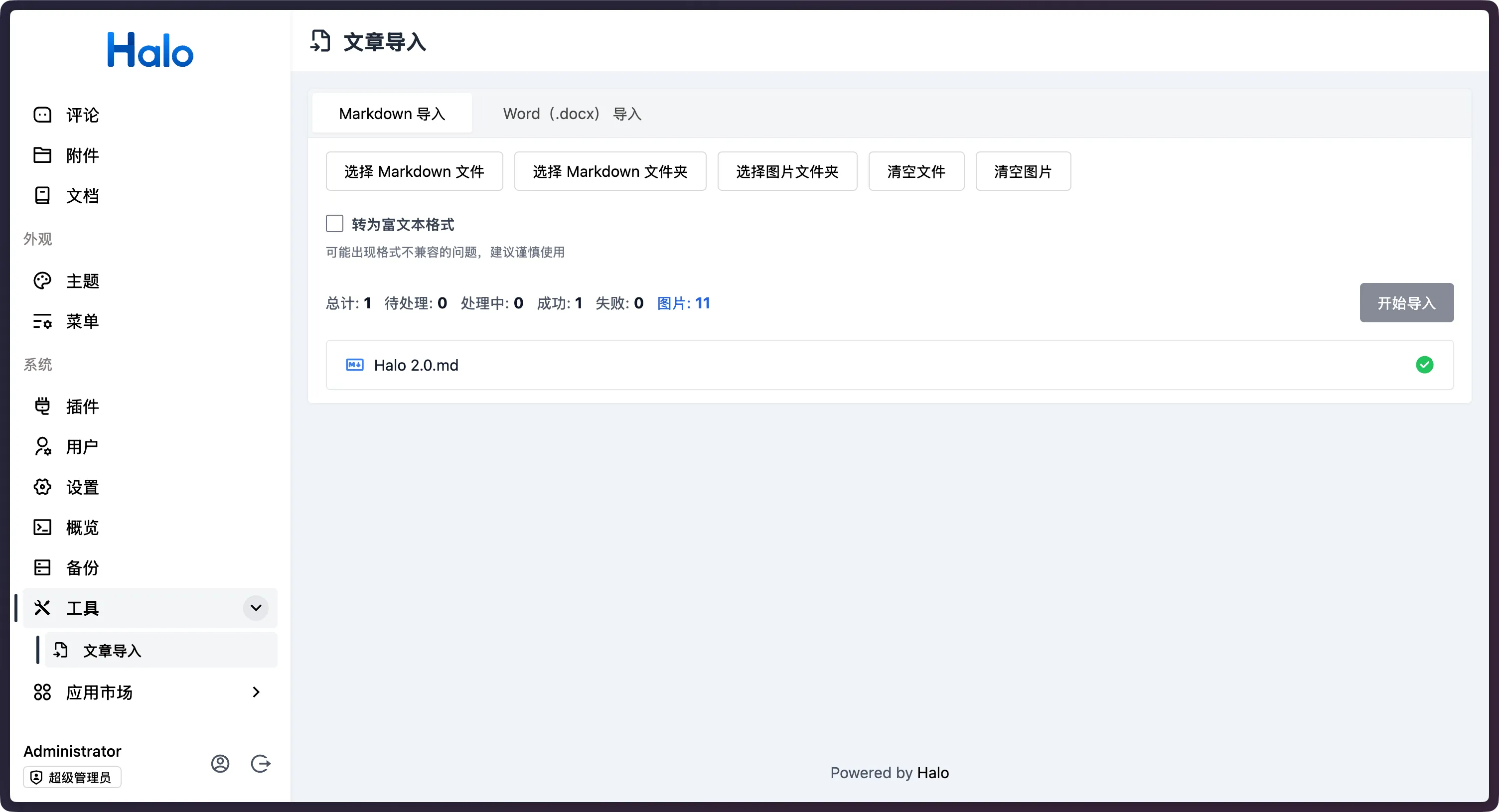
Task: Open the user profile icon
Action: tap(220, 763)
